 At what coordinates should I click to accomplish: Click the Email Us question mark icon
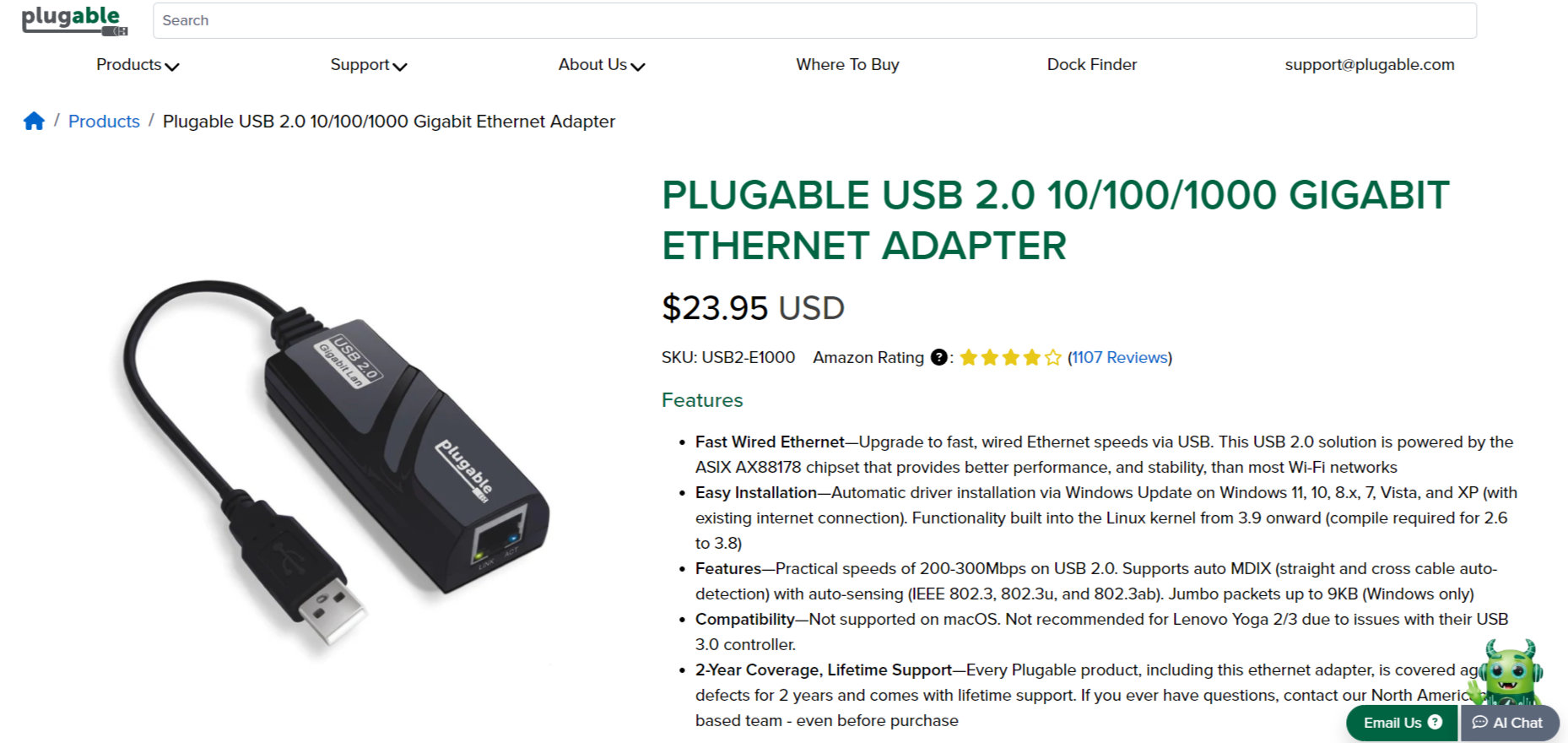click(x=1435, y=722)
